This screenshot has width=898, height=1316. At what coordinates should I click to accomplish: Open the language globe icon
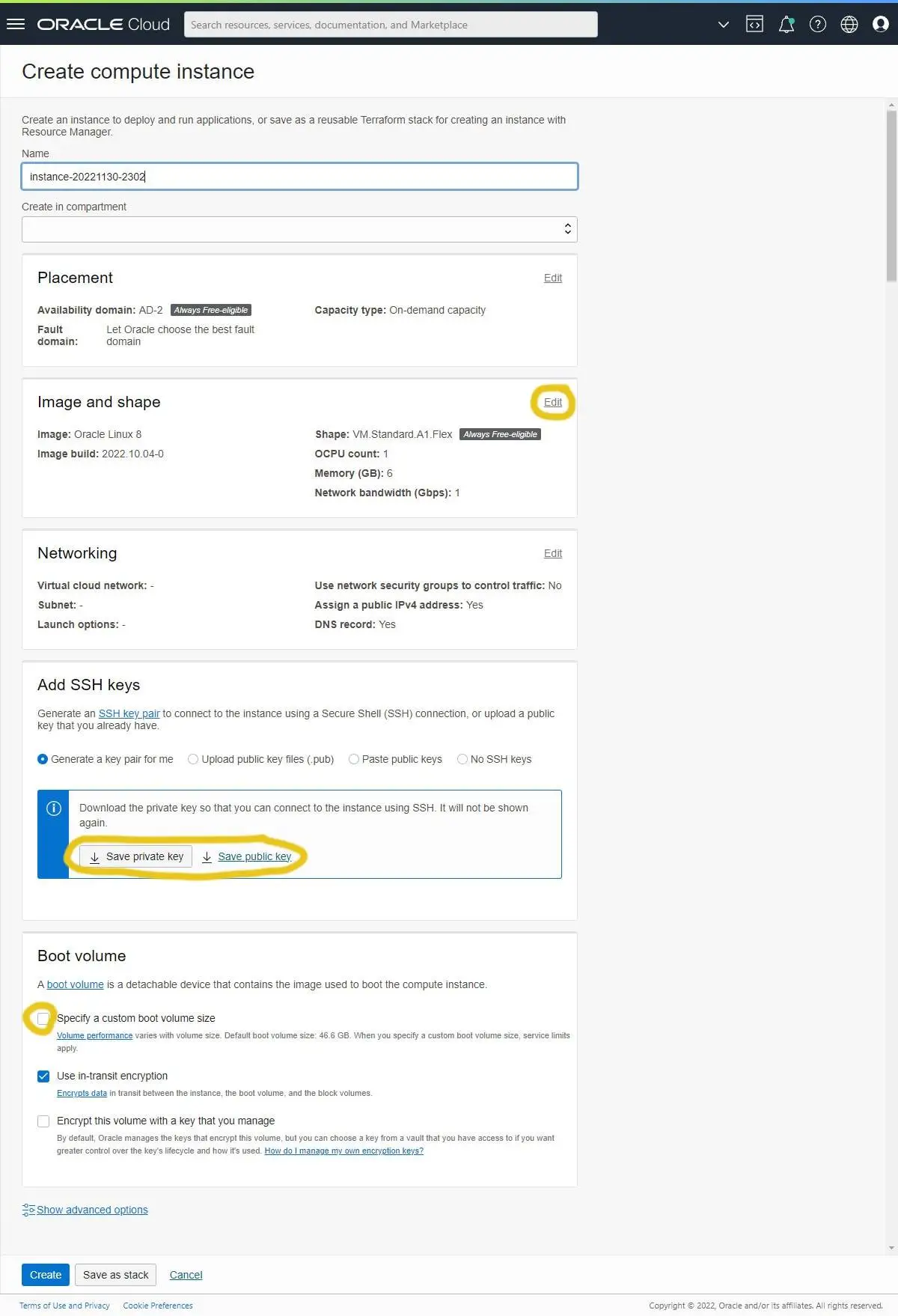(849, 24)
